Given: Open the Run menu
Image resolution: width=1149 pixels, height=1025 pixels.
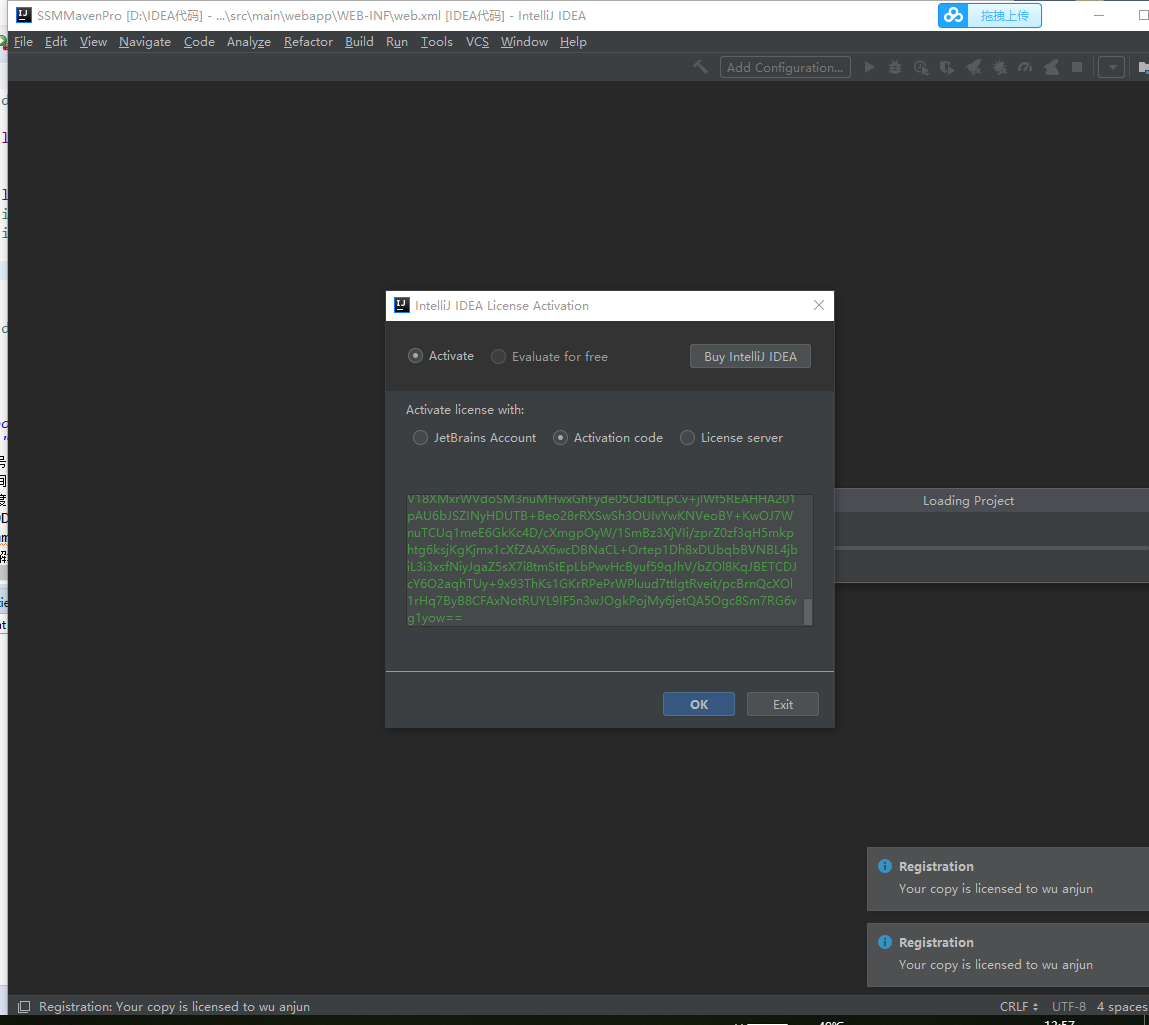Looking at the screenshot, I should [x=397, y=42].
